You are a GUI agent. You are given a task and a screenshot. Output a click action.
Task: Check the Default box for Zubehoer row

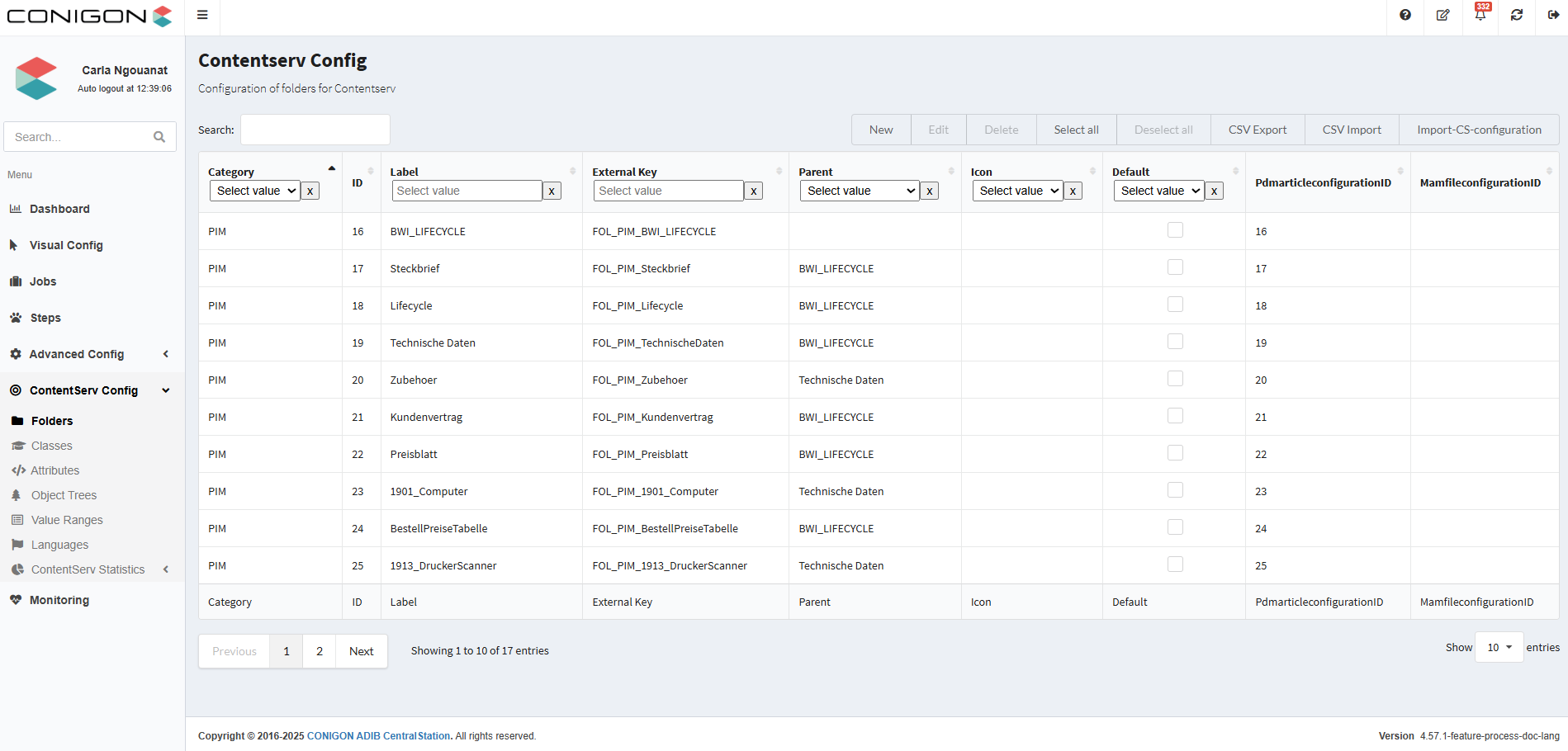pyautogui.click(x=1175, y=379)
